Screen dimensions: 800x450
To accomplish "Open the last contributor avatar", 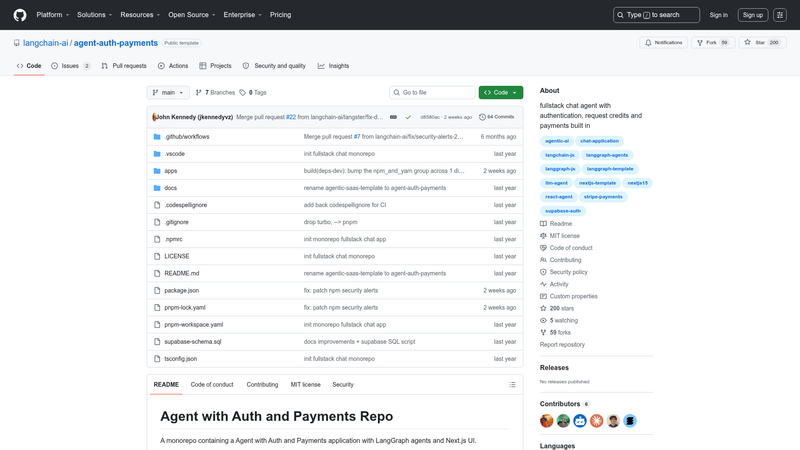I will [630, 421].
